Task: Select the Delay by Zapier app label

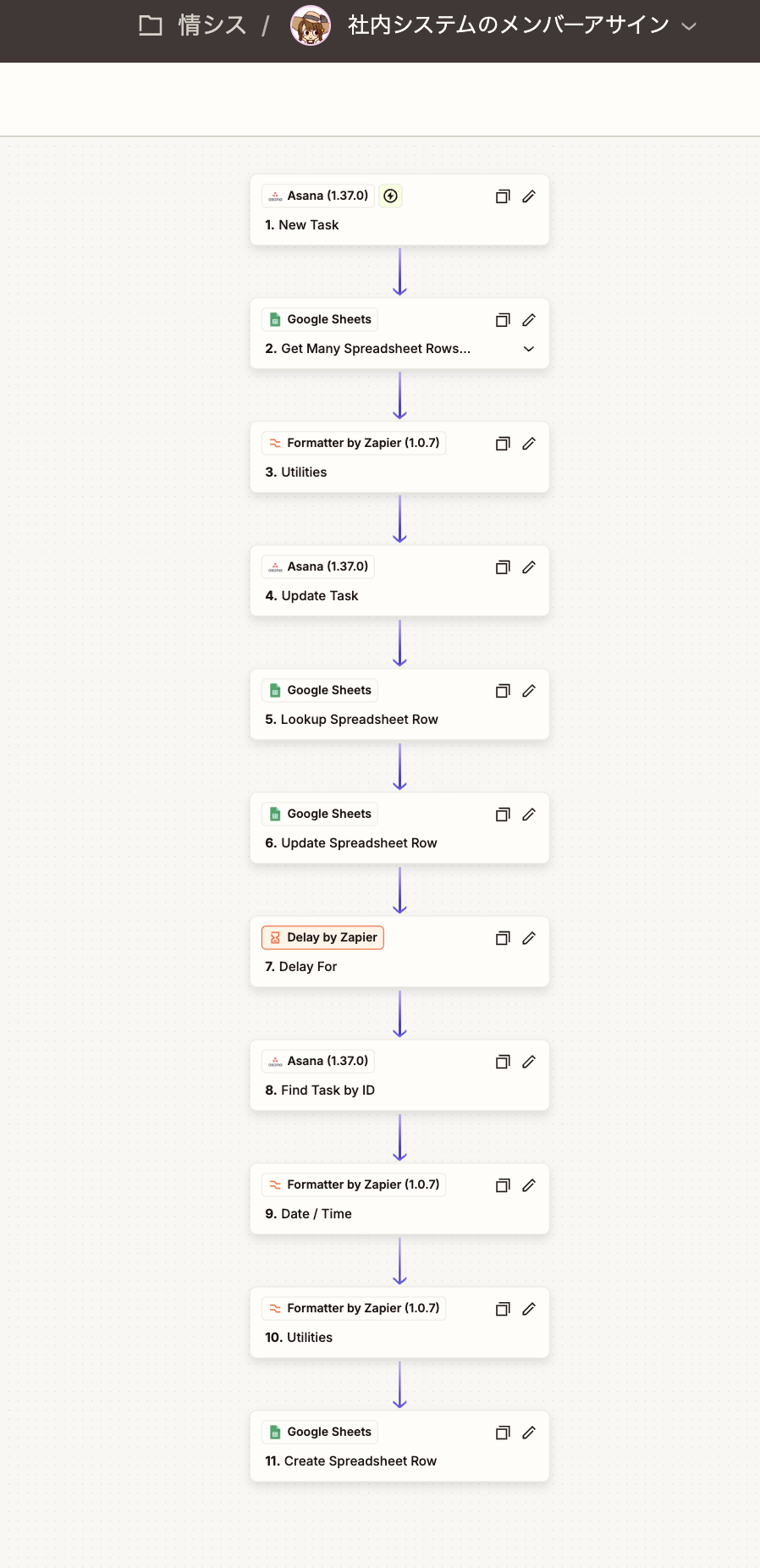Action: coord(322,937)
